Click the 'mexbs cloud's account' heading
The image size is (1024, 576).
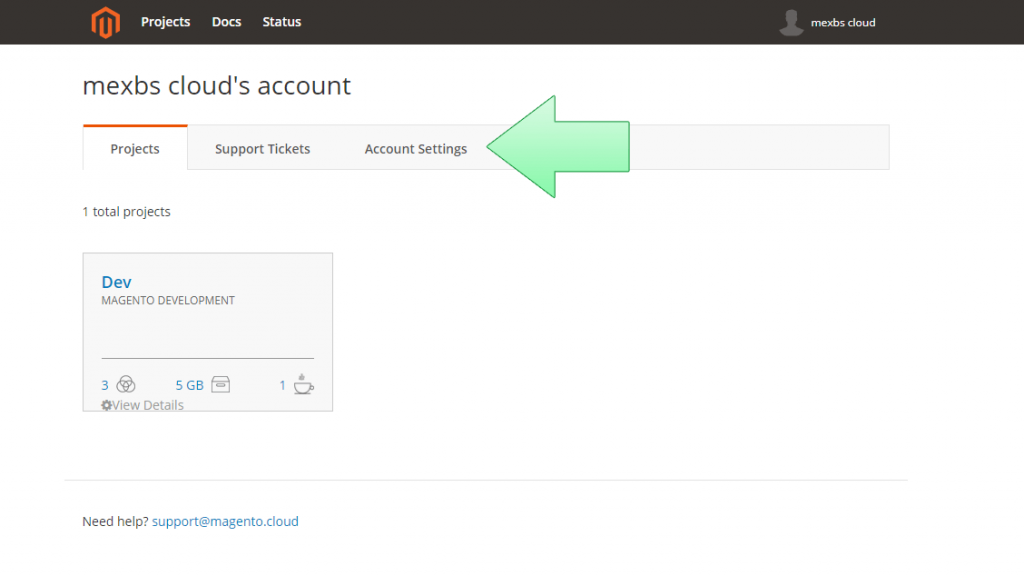pos(216,86)
